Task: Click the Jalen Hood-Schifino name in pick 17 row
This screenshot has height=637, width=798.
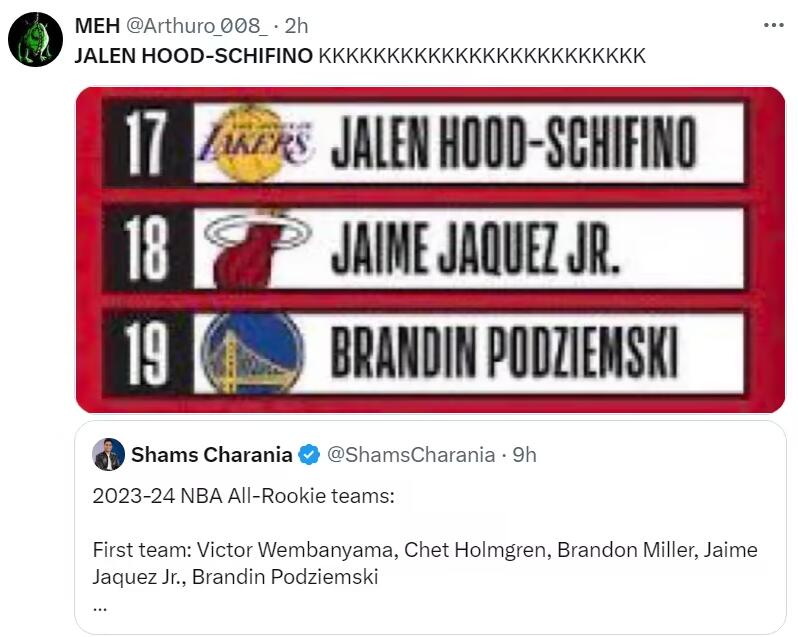Action: [x=512, y=146]
